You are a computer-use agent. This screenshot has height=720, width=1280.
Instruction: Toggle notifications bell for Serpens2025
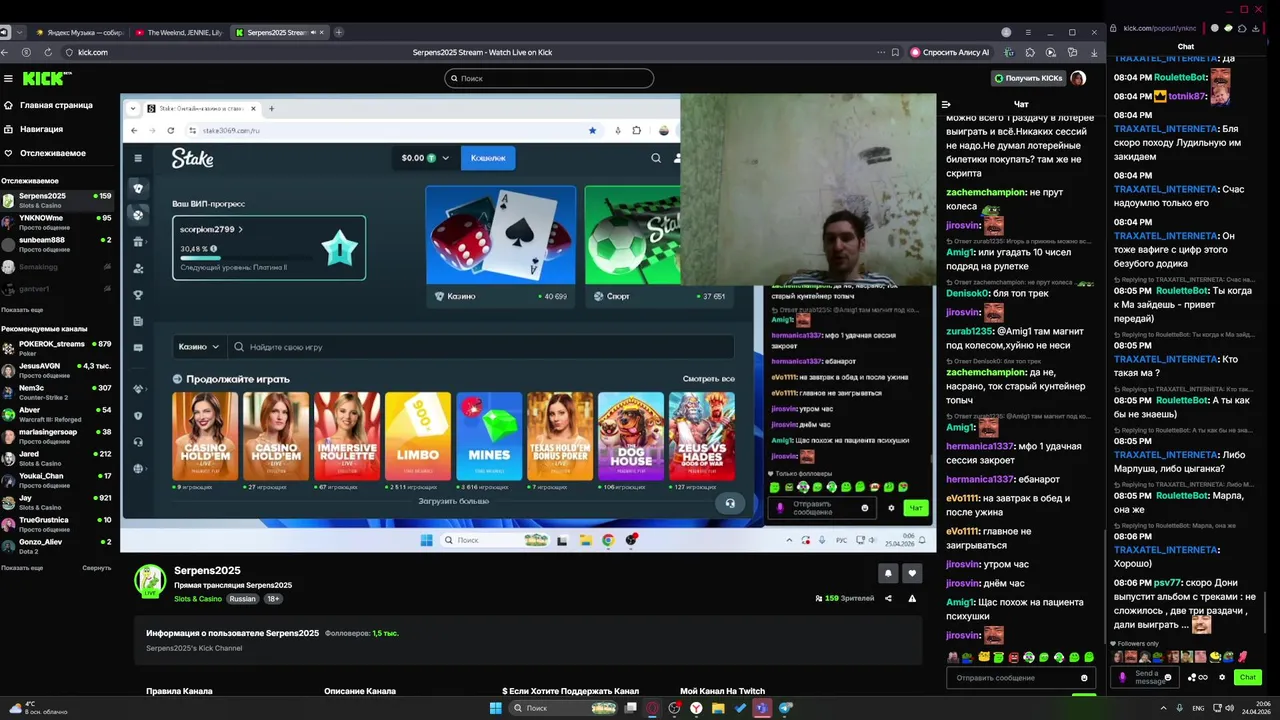[x=888, y=573]
